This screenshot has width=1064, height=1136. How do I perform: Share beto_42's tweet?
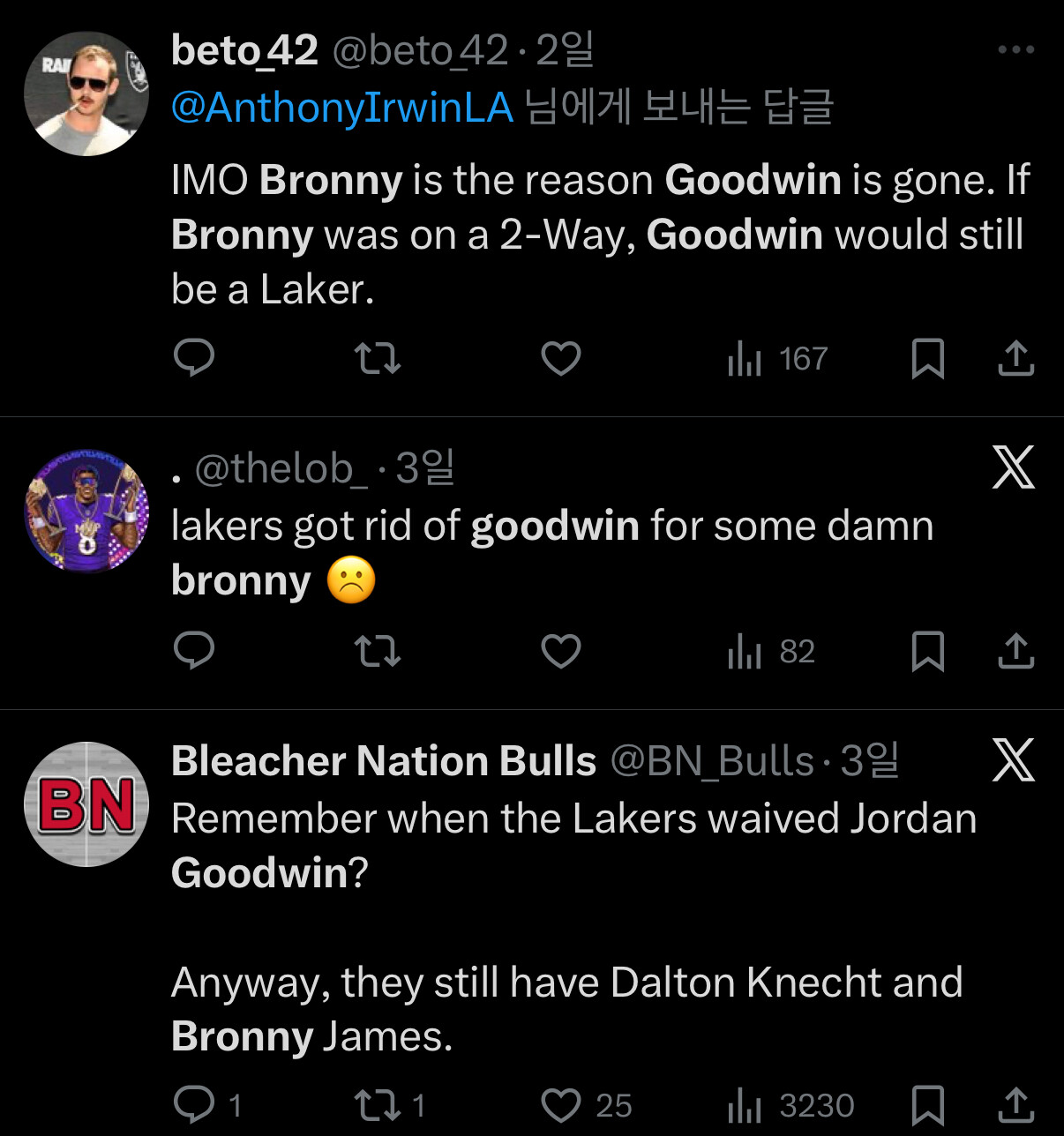(x=1015, y=358)
